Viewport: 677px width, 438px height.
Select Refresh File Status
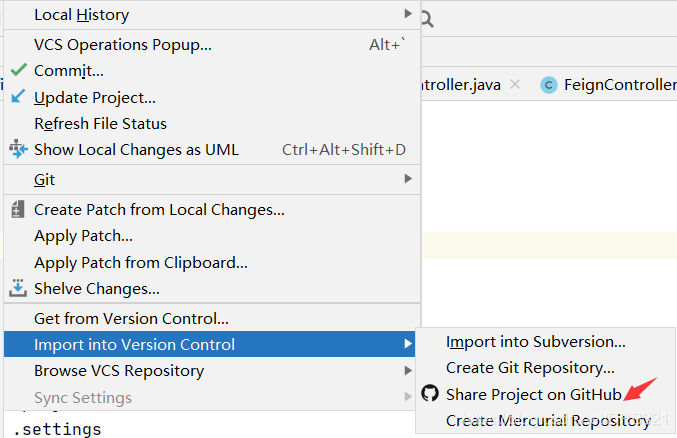pyautogui.click(x=100, y=124)
